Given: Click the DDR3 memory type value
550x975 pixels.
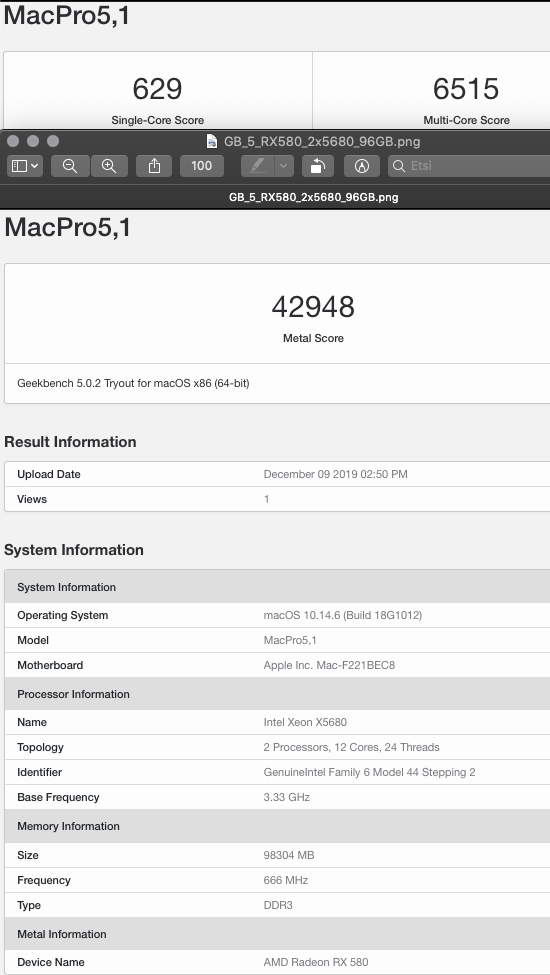Looking at the screenshot, I should tap(278, 905).
